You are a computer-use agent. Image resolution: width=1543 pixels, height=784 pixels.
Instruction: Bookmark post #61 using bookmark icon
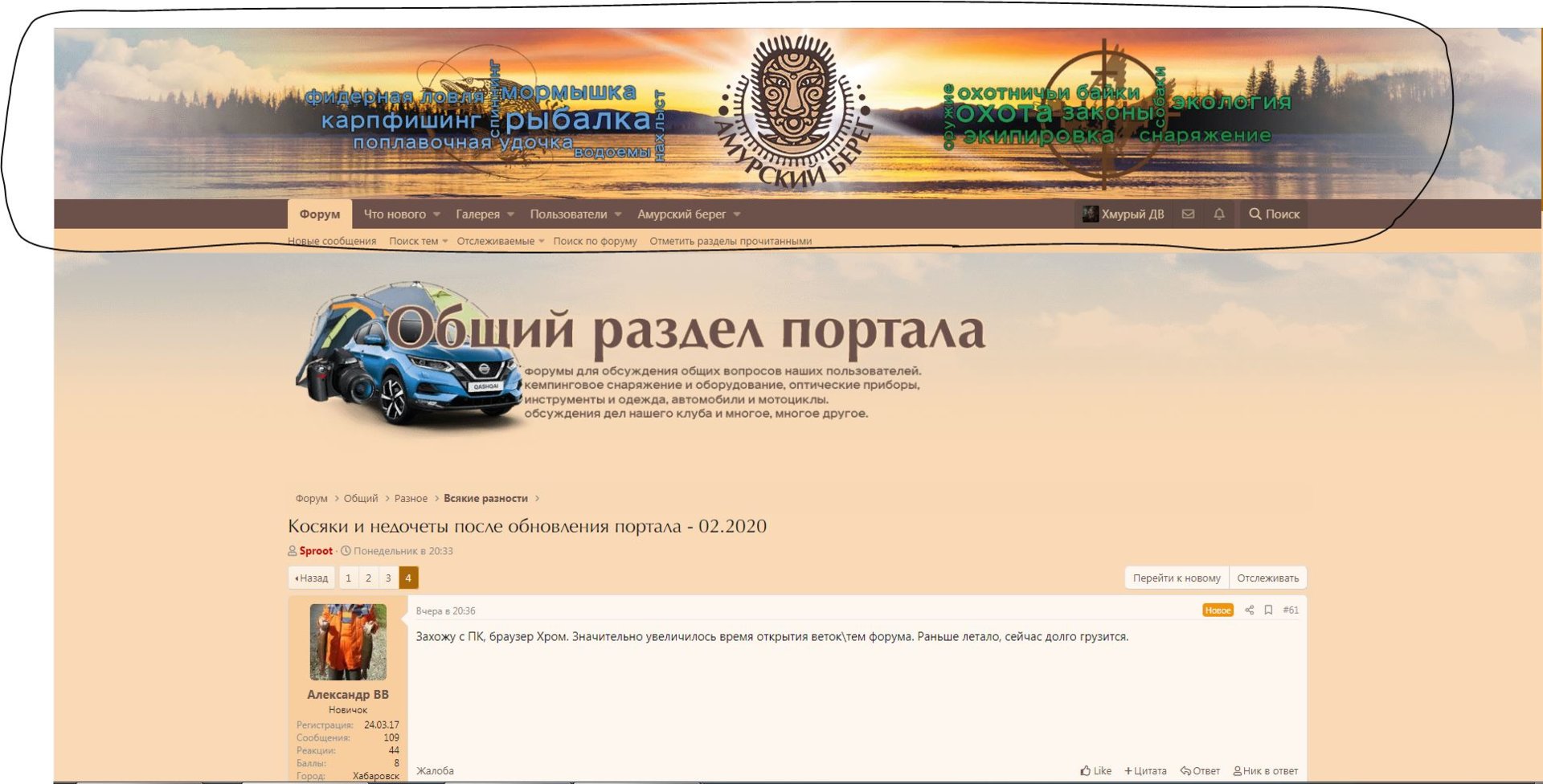pyautogui.click(x=1268, y=610)
